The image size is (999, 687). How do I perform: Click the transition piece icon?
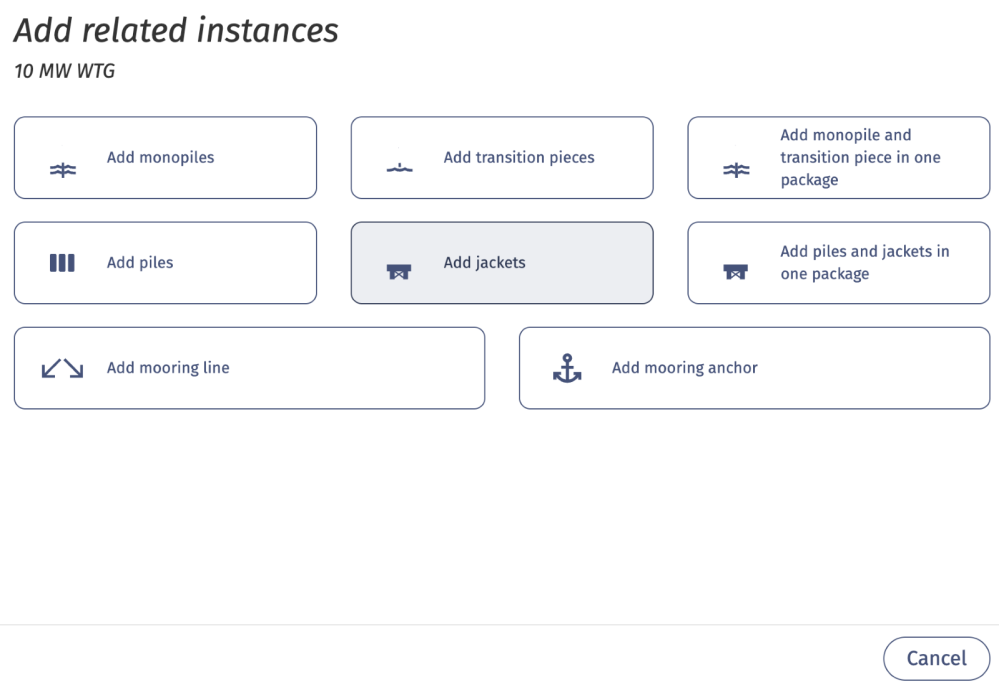[x=399, y=168]
